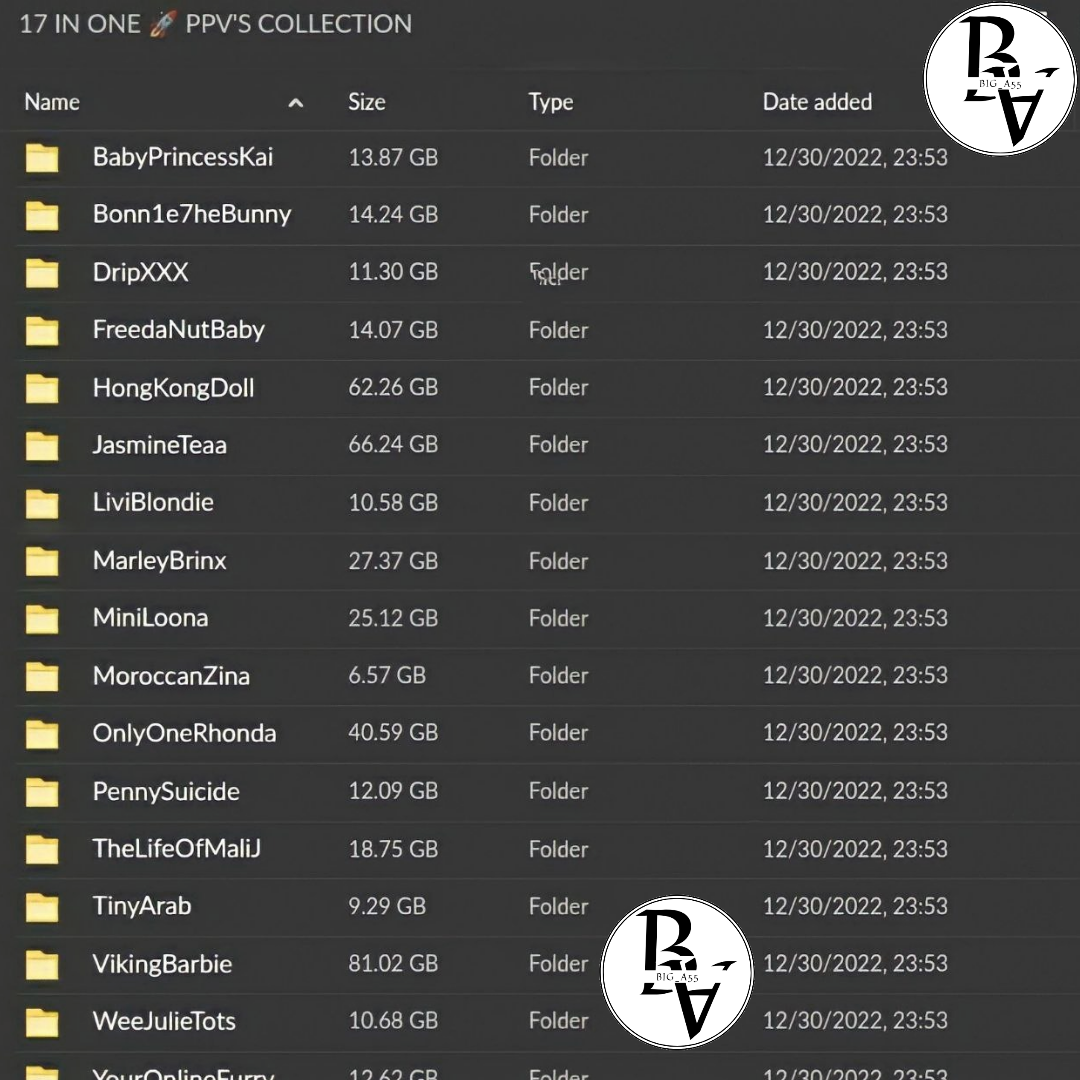The width and height of the screenshot is (1080, 1080).
Task: Click the BIG_A55 watermark near VikingBarbie row
Action: (x=677, y=972)
